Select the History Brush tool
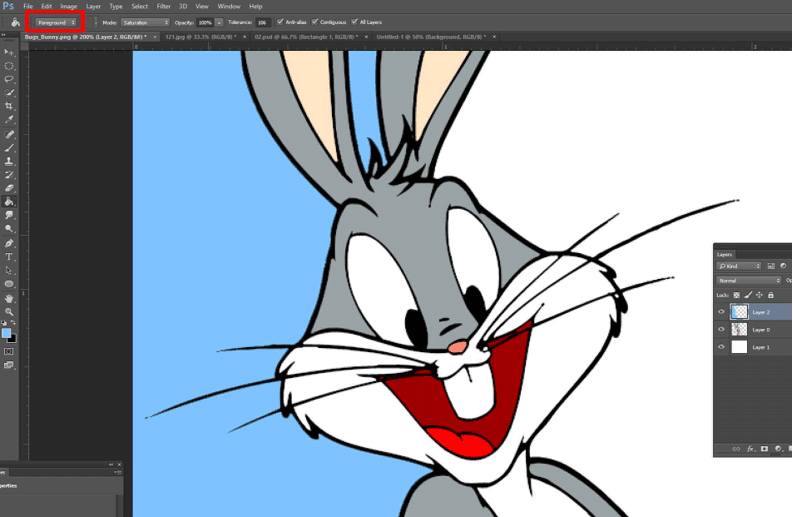Screen dimensions: 793x517 (x=9, y=175)
